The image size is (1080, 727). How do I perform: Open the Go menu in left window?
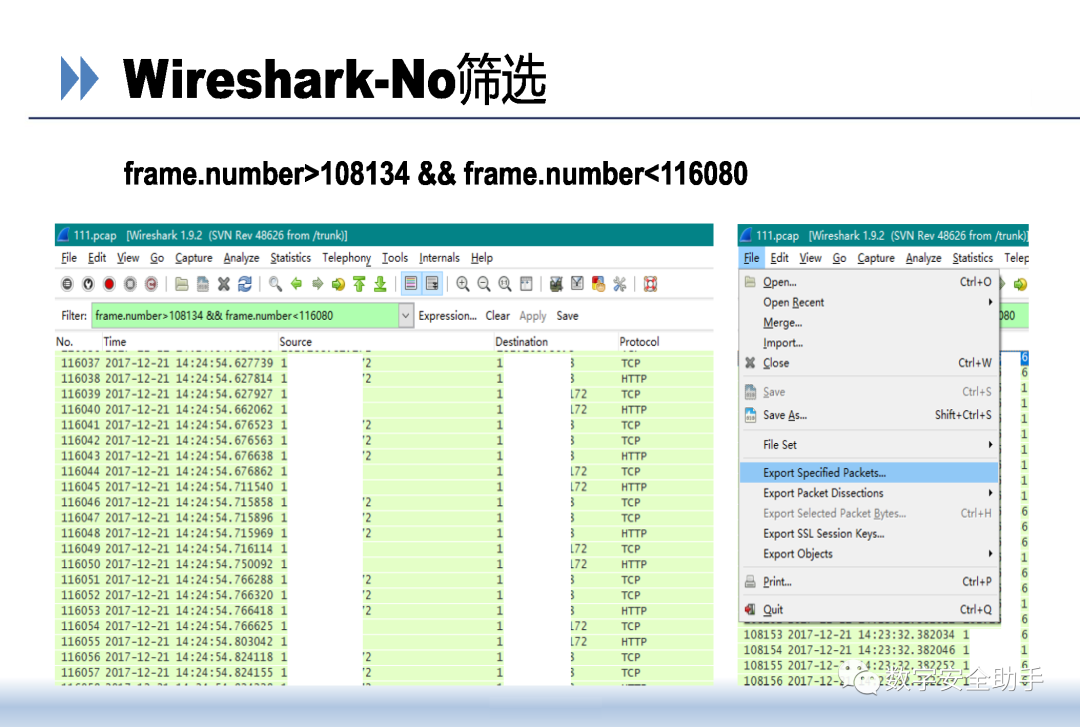tap(157, 258)
